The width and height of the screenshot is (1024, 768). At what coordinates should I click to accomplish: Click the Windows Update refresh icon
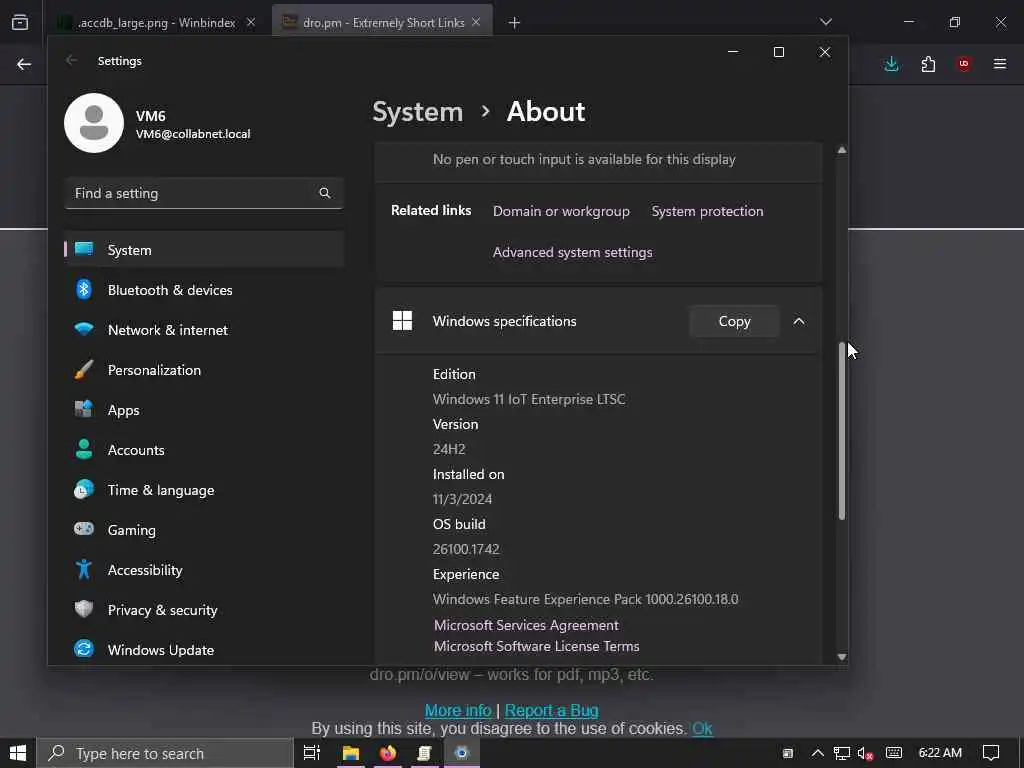pos(84,649)
